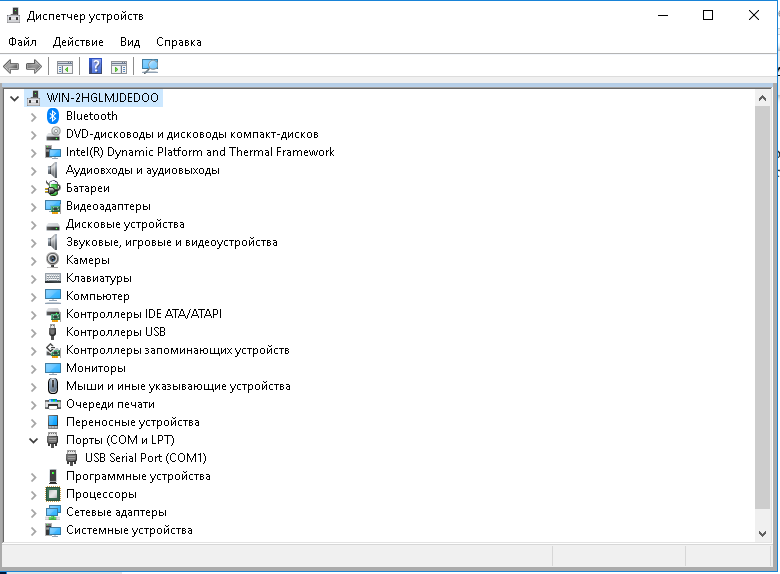Viewport: 780px width, 574px height.
Task: Expand the Контроллеры USB category
Action: [x=33, y=332]
